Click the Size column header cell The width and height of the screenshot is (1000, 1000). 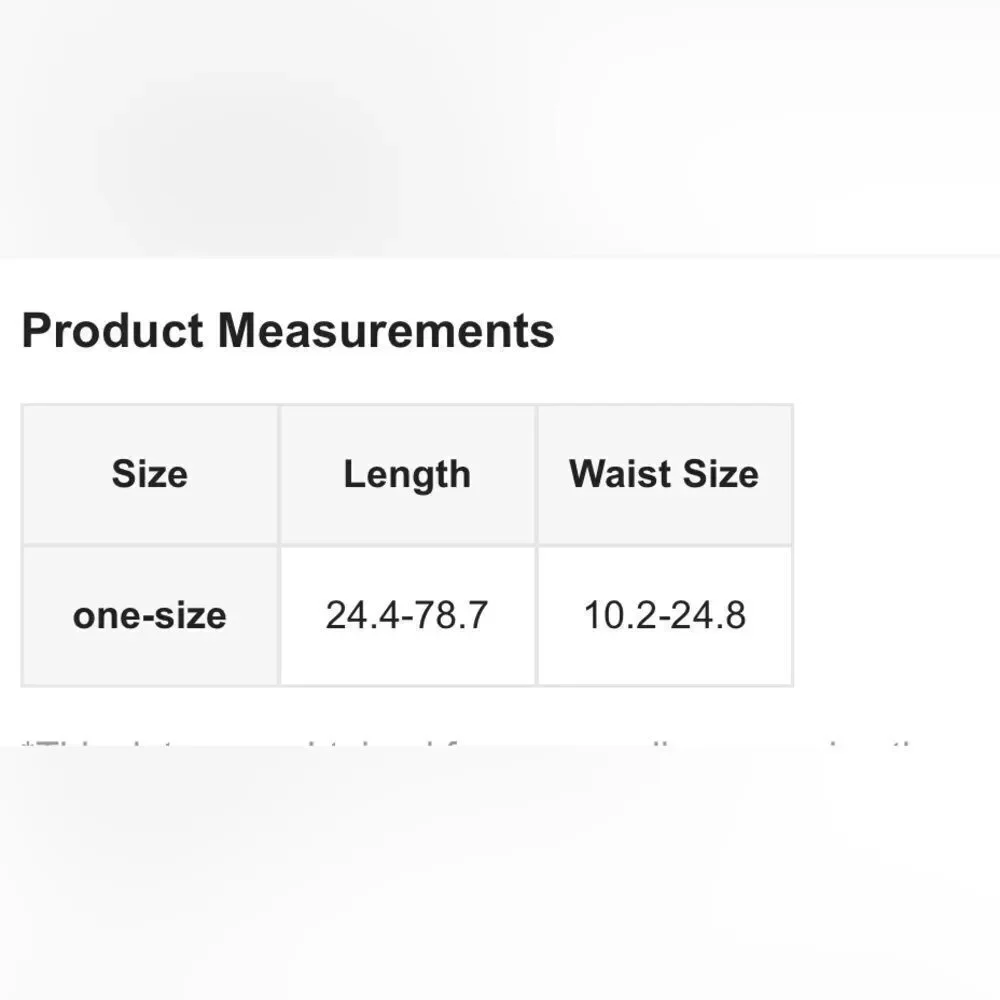click(150, 474)
